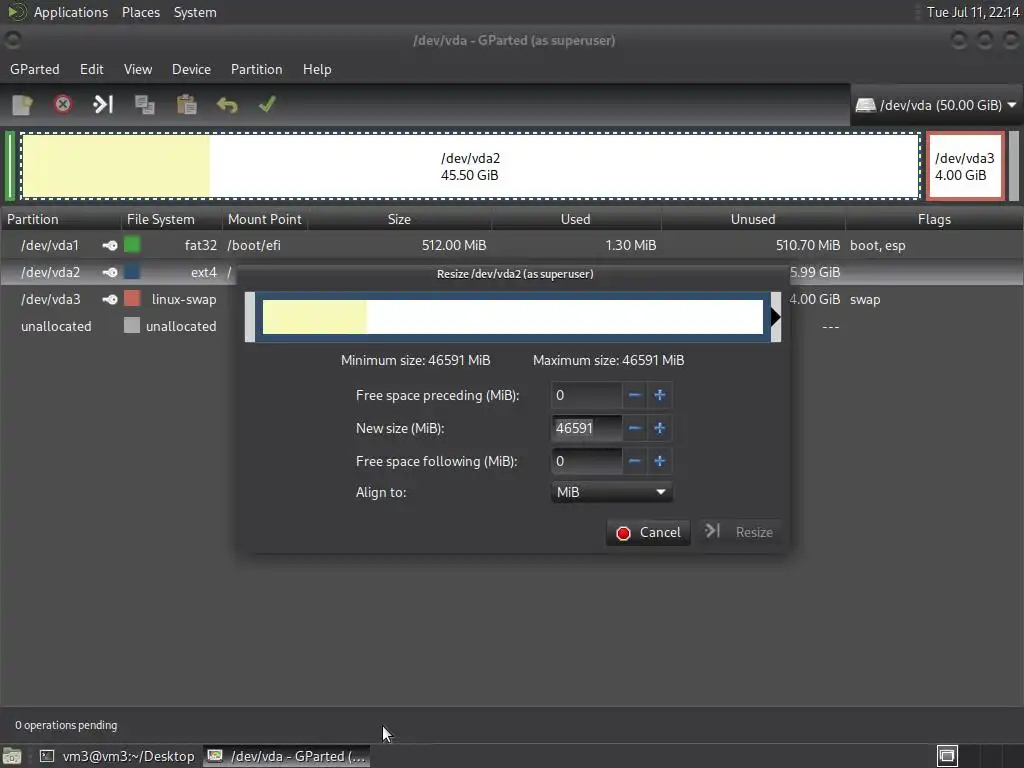This screenshot has width=1024, height=768.
Task: Open the /dev/vda device selector dropdown
Action: tap(936, 105)
